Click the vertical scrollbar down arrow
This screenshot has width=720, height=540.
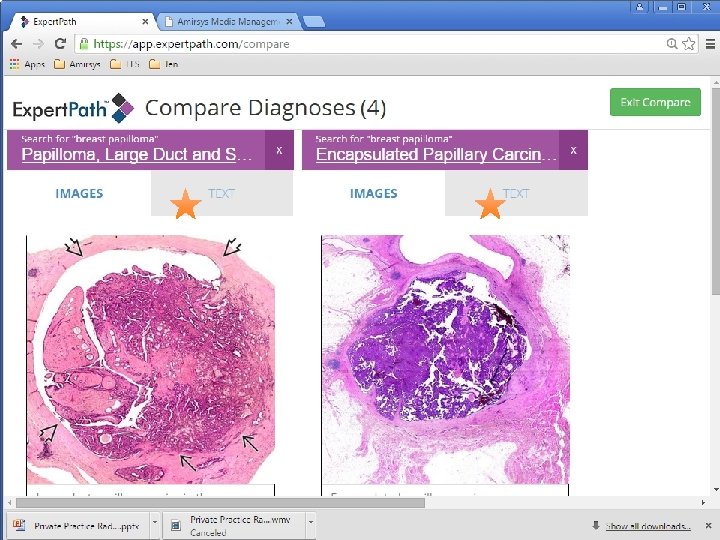716,489
